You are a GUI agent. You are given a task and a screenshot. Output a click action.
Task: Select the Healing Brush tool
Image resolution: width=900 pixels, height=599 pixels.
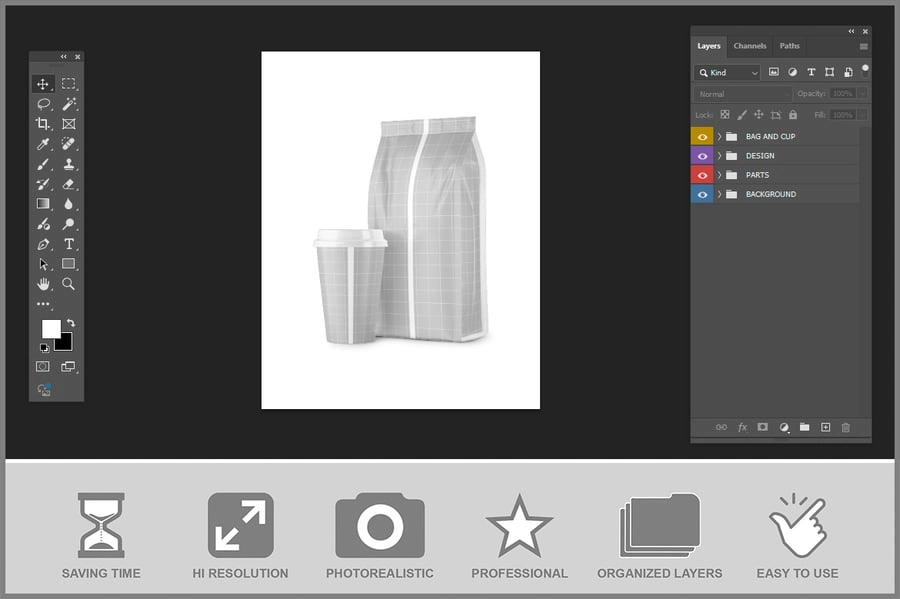68,143
